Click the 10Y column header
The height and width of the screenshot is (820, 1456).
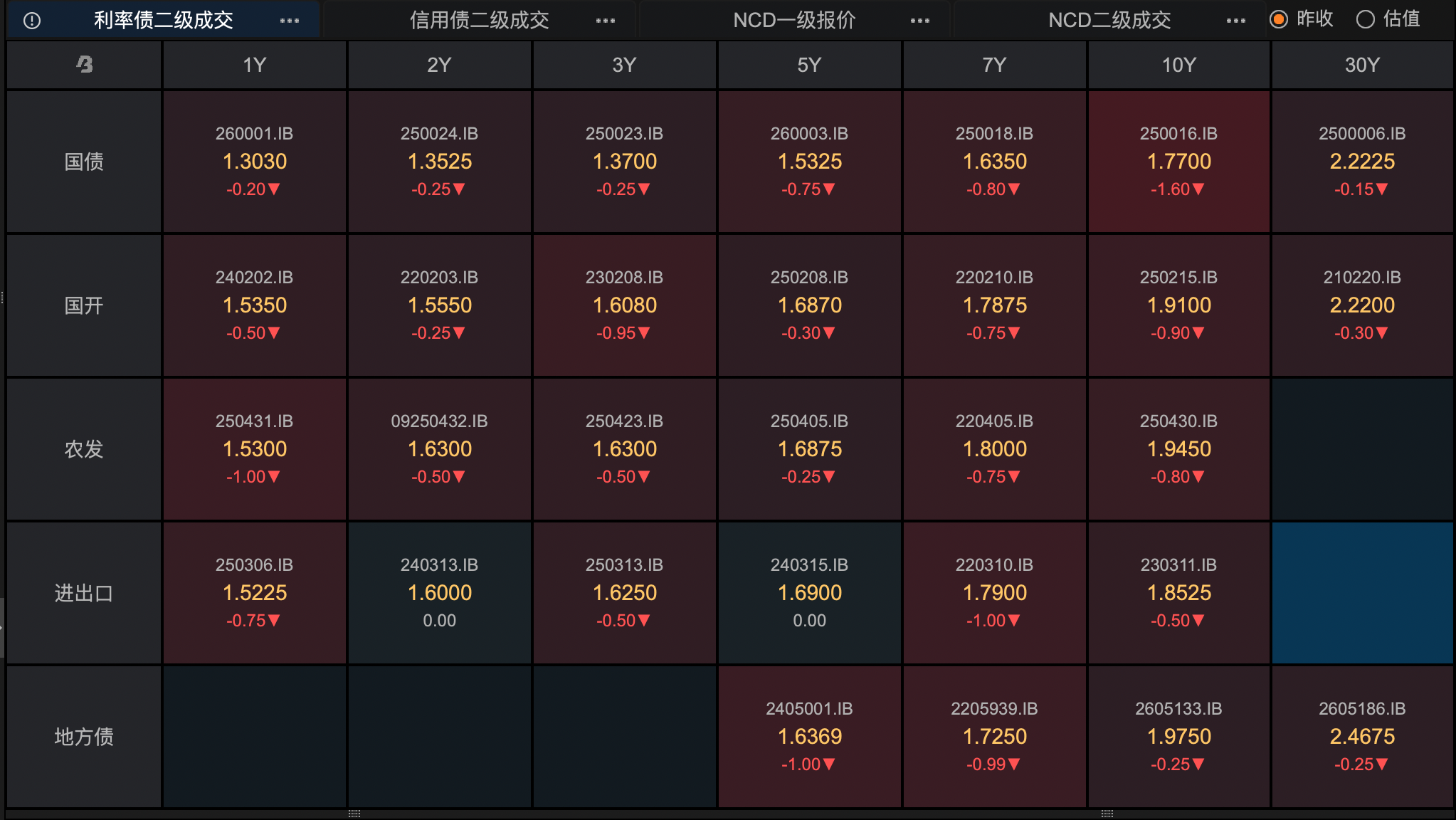[1178, 65]
